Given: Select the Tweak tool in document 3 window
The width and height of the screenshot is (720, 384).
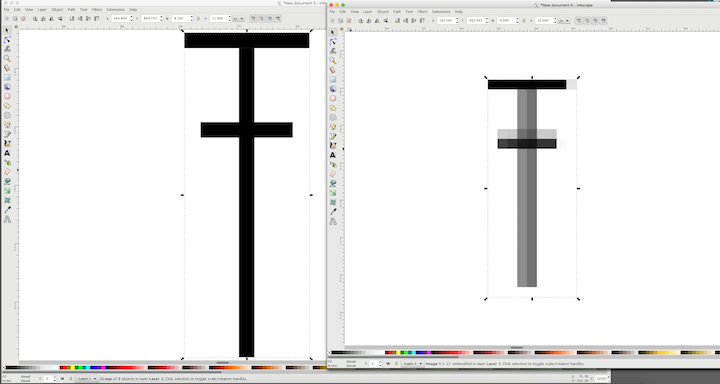Looking at the screenshot, I should (x=7, y=49).
